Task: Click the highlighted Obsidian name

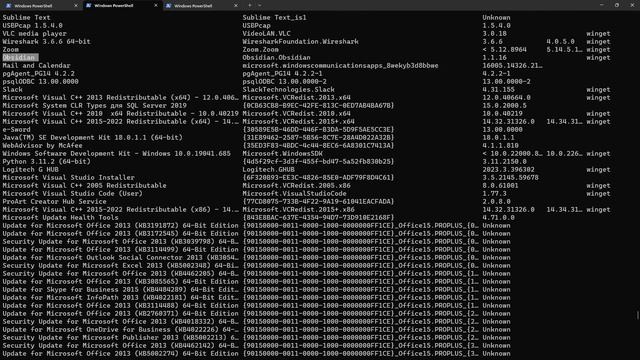Action: (20, 58)
